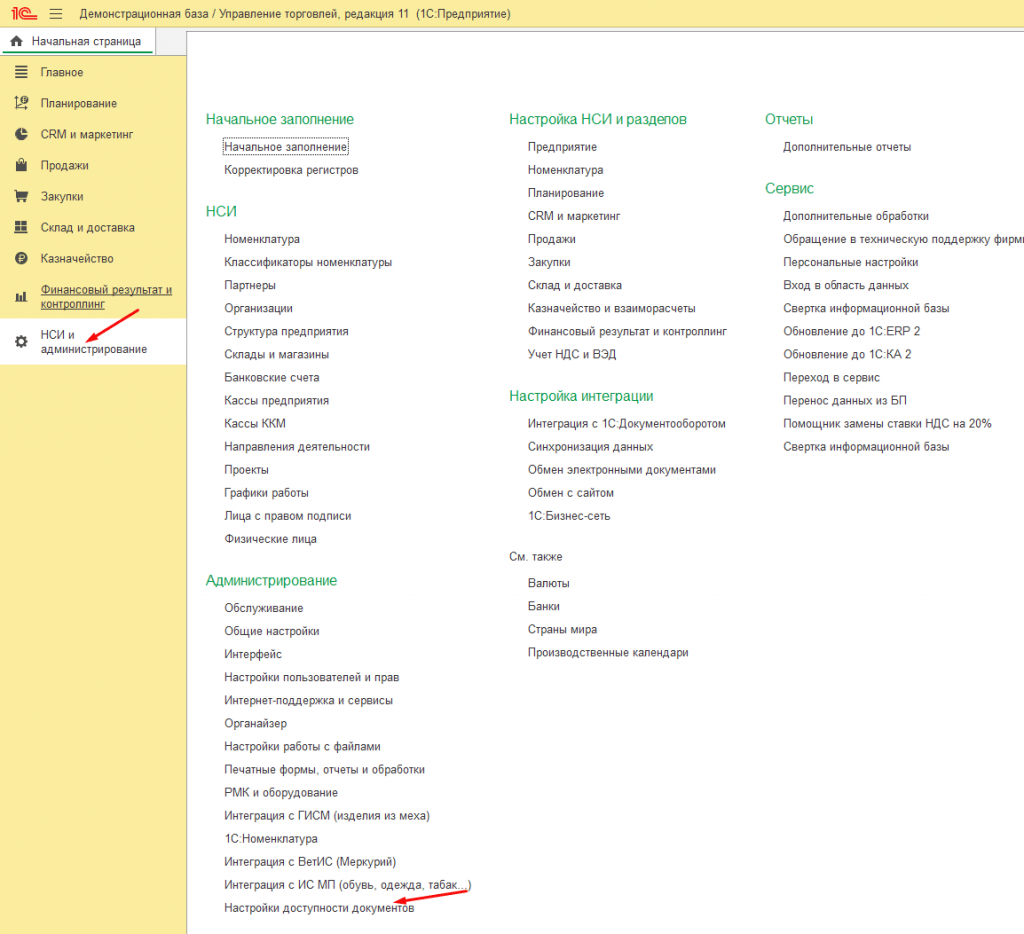The width and height of the screenshot is (1024, 934).
Task: Open Физические лица
Action: click(270, 539)
